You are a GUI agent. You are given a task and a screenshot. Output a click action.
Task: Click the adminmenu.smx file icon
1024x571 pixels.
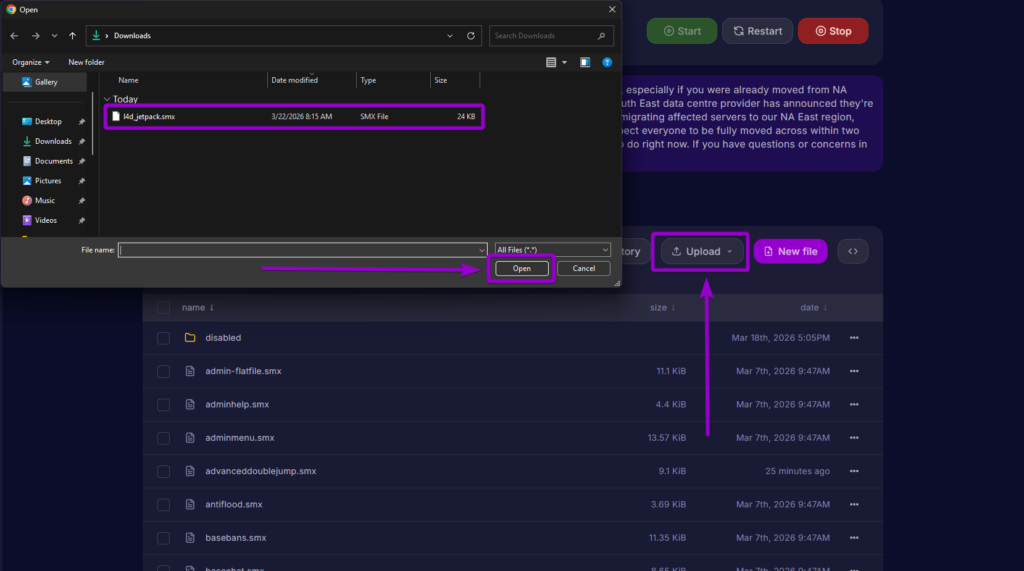tap(190, 438)
